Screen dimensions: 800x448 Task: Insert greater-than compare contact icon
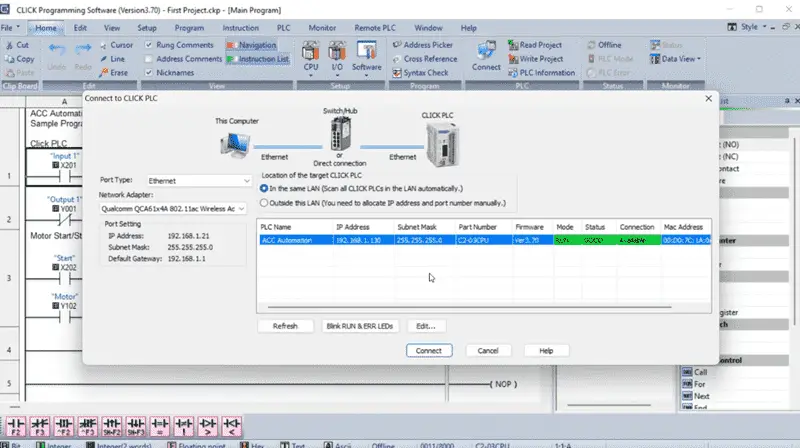point(208,426)
